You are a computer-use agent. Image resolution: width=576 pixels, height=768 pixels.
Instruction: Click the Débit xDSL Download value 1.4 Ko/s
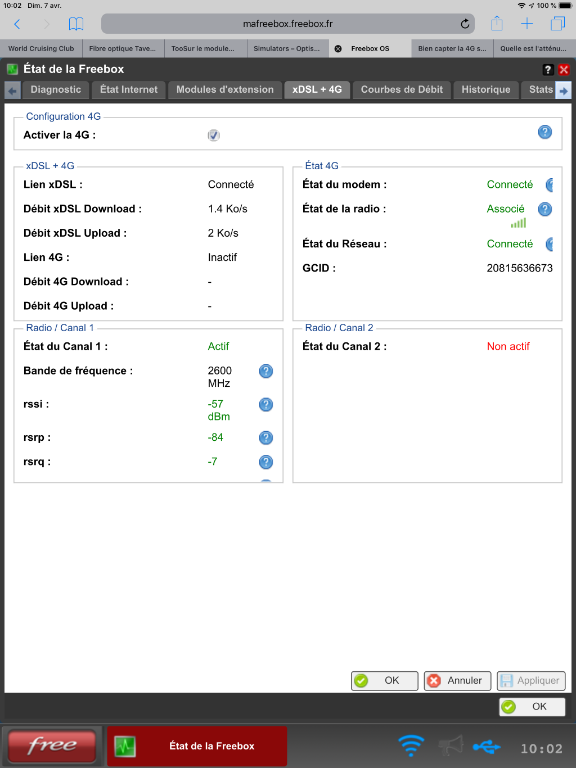tap(228, 209)
